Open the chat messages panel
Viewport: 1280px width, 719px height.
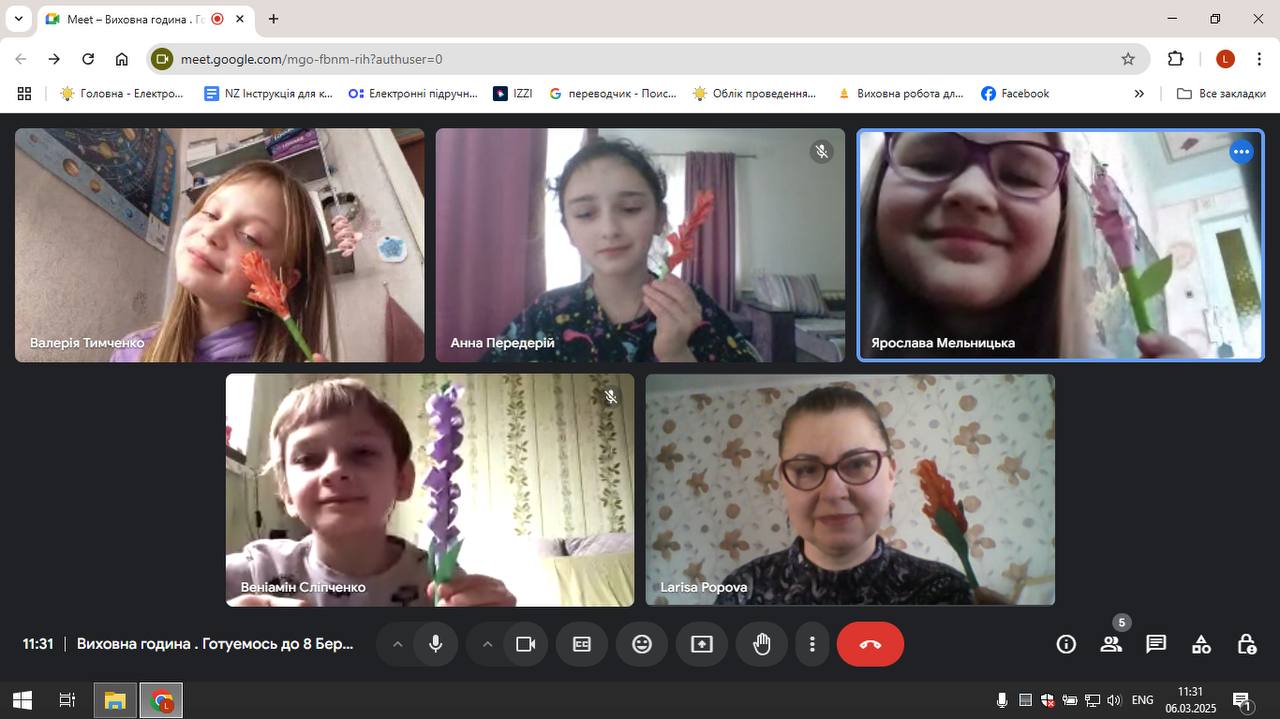pos(1156,644)
